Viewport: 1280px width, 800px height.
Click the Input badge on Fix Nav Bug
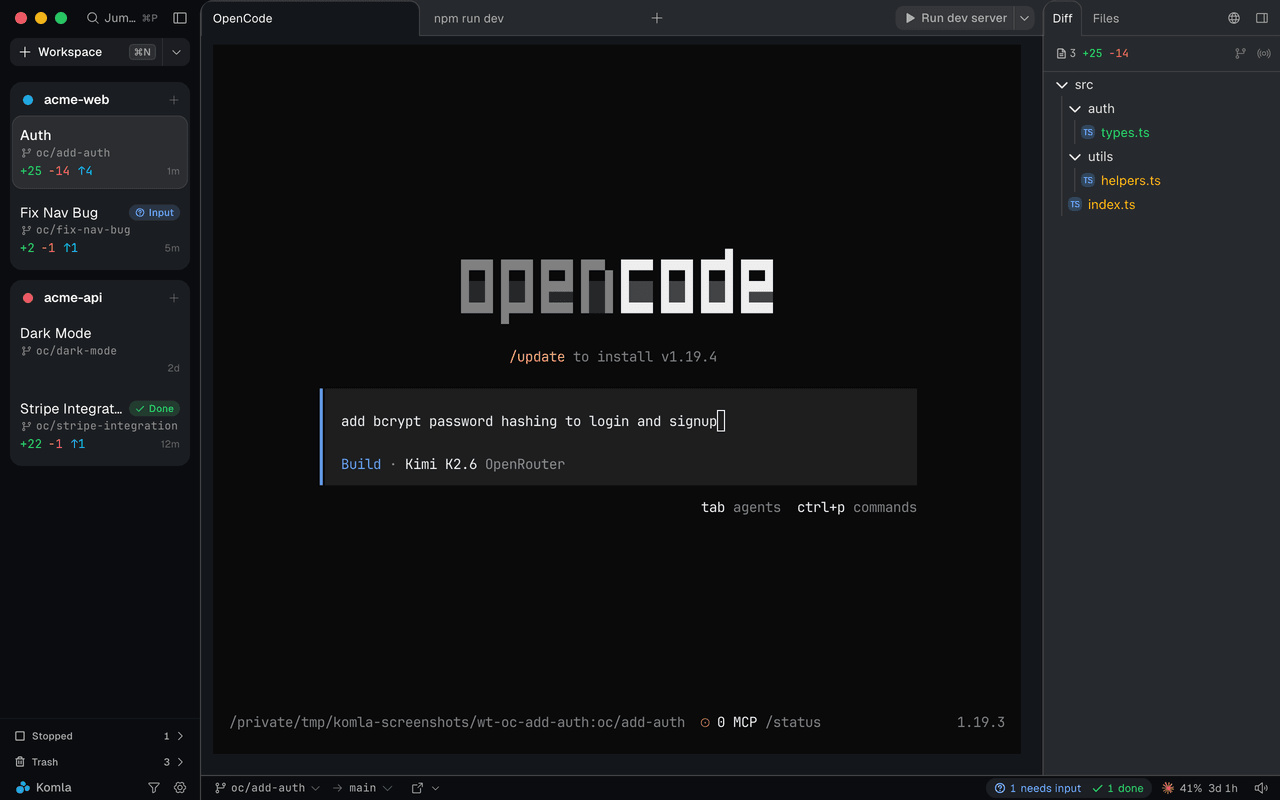point(154,212)
